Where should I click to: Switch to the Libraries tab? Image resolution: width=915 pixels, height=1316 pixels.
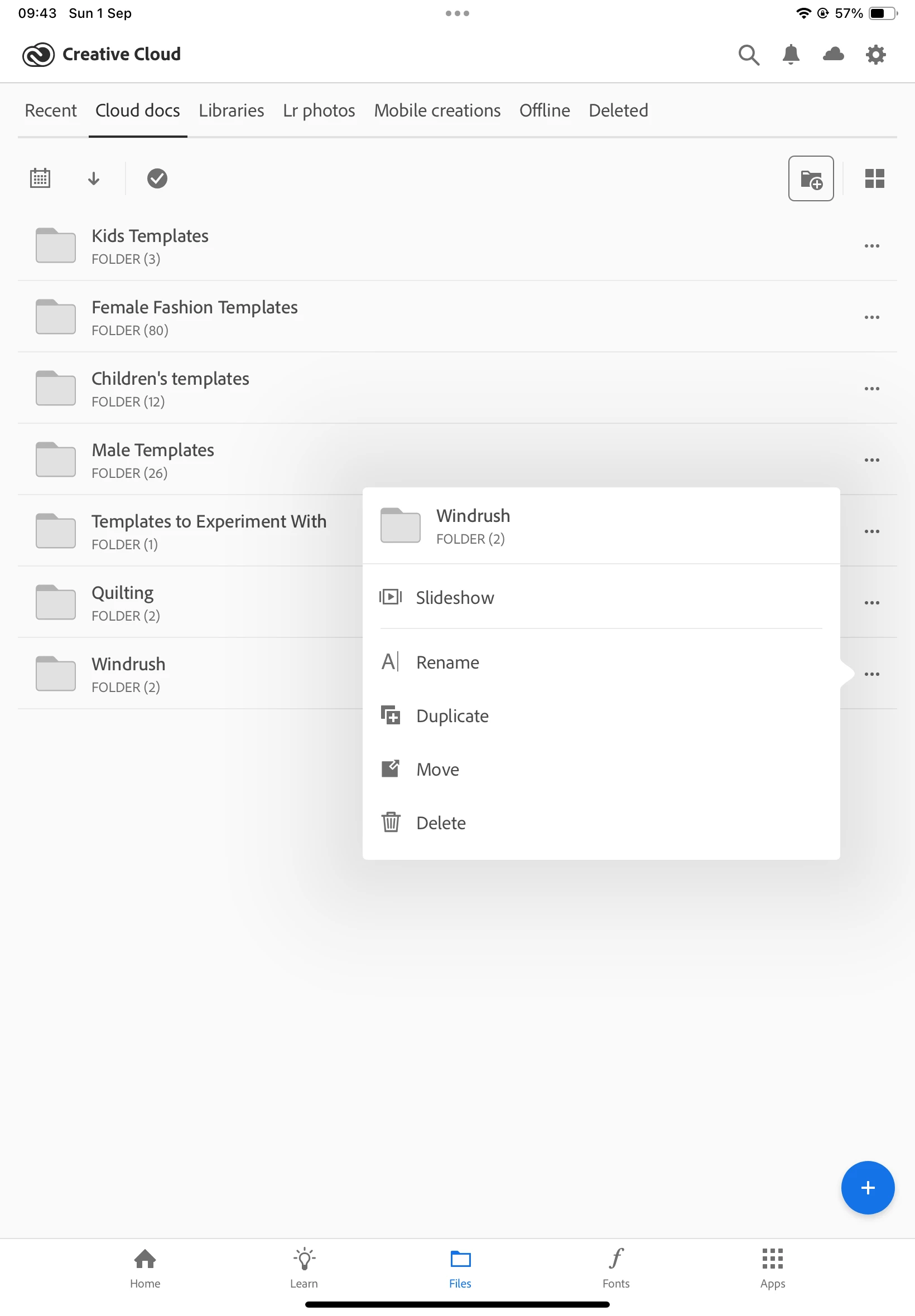231,110
